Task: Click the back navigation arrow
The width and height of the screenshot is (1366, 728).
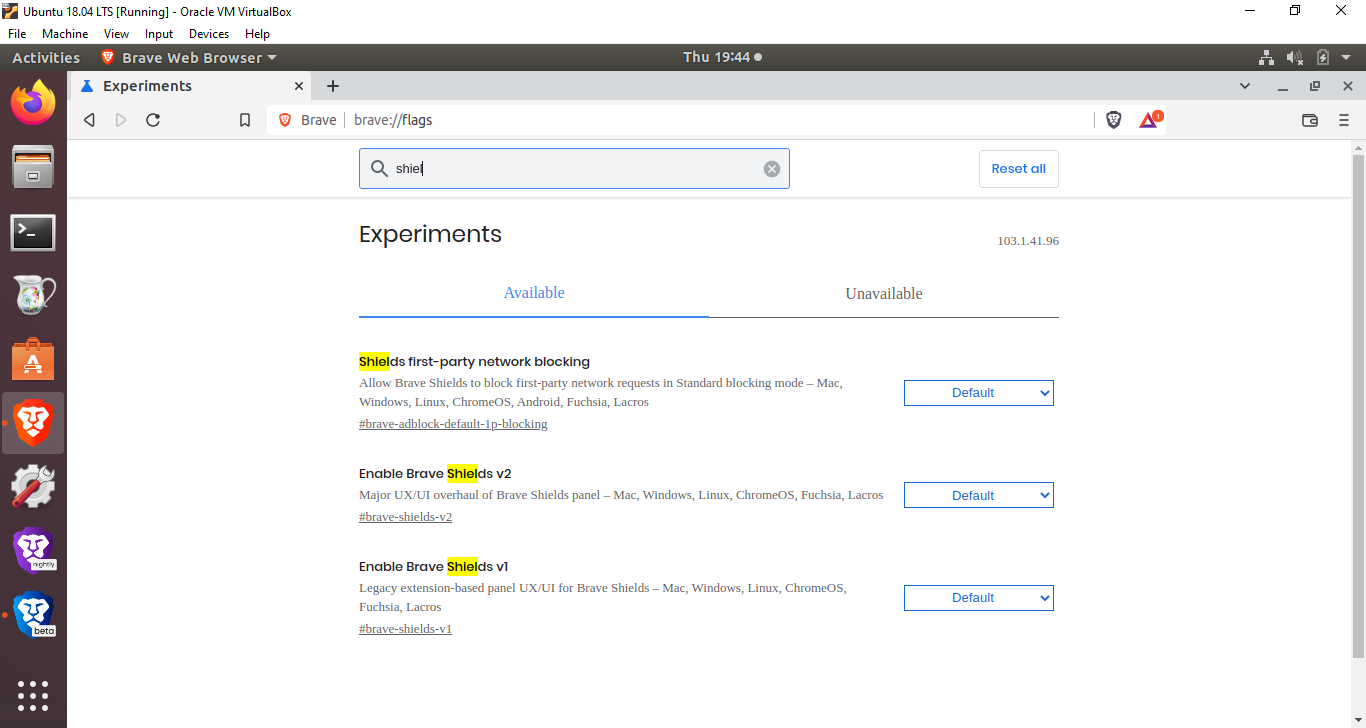Action: pyautogui.click(x=89, y=119)
